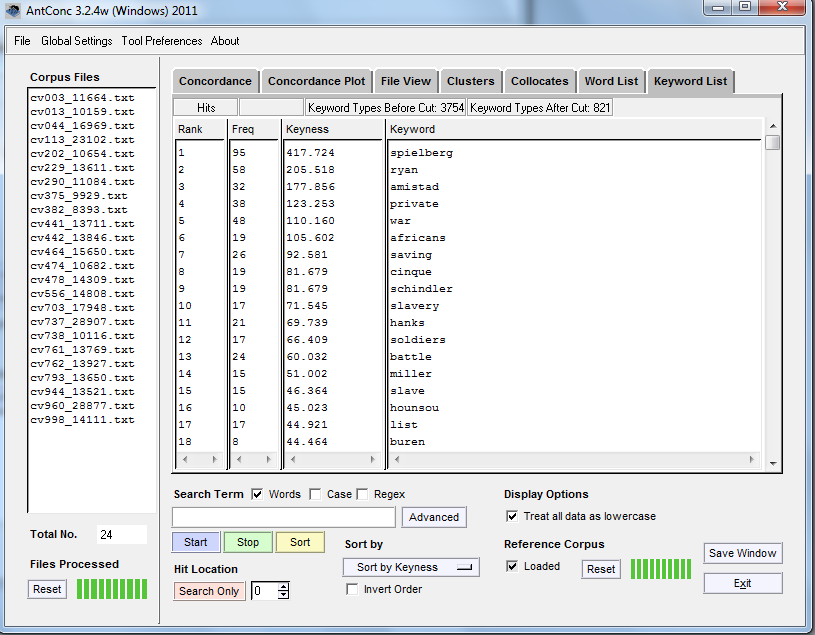Click the keyword list vertical scrollbar
The width and height of the screenshot is (815, 635).
point(772,300)
